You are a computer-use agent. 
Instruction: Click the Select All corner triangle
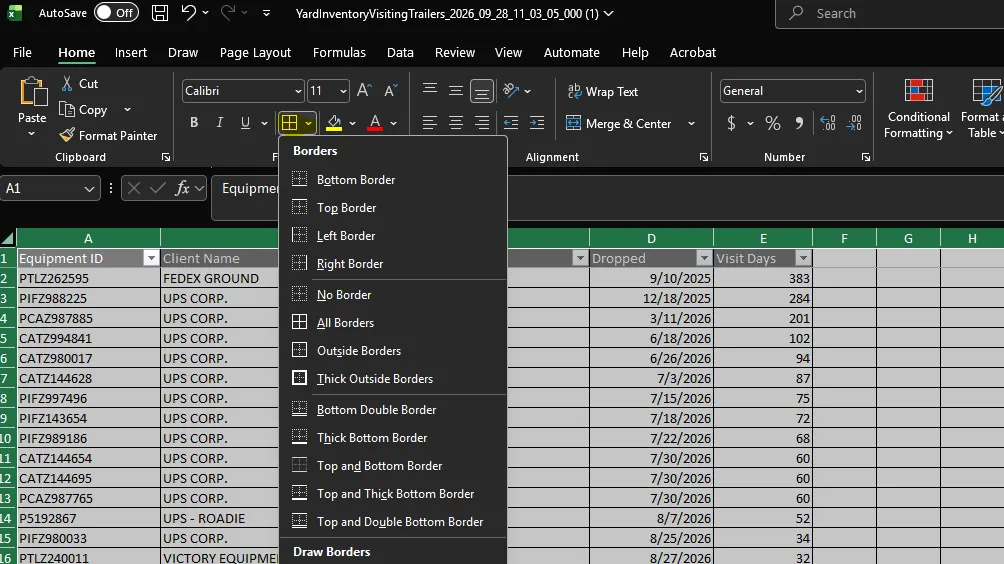pyautogui.click(x=8, y=238)
